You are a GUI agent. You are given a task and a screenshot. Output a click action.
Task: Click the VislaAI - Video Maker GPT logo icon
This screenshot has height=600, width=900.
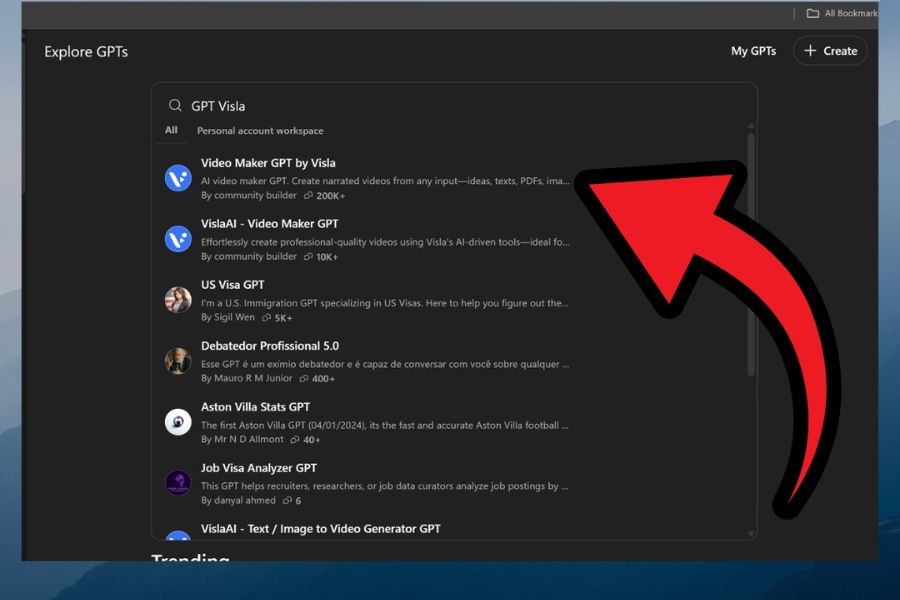[x=178, y=239]
